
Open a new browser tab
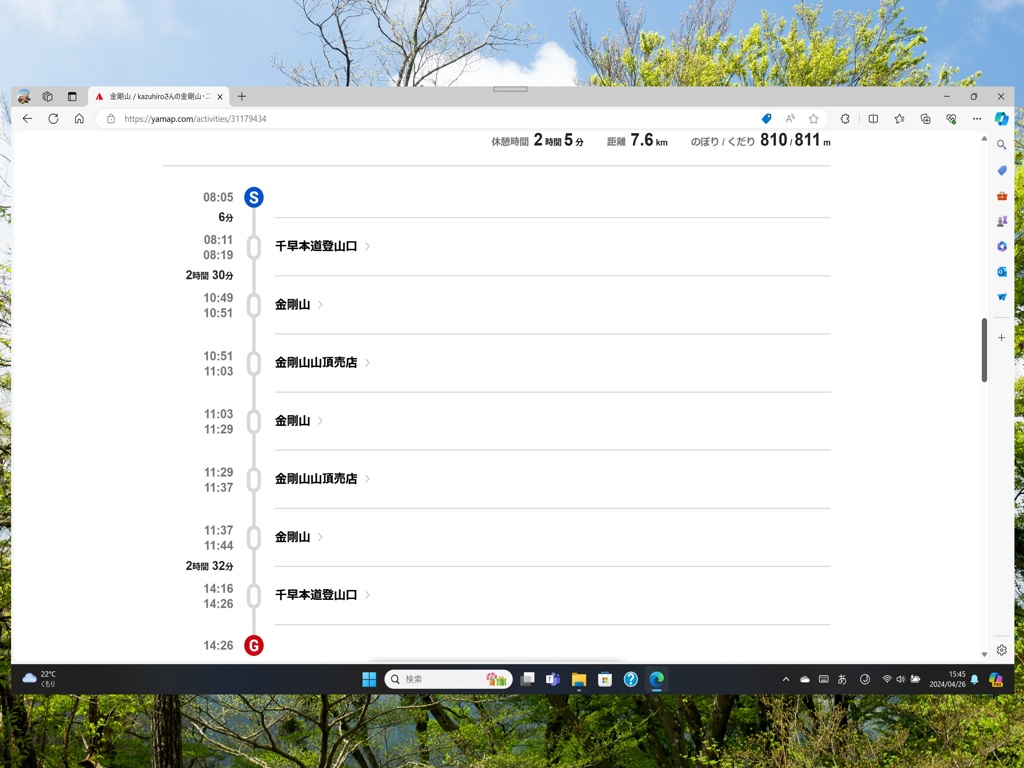(242, 96)
